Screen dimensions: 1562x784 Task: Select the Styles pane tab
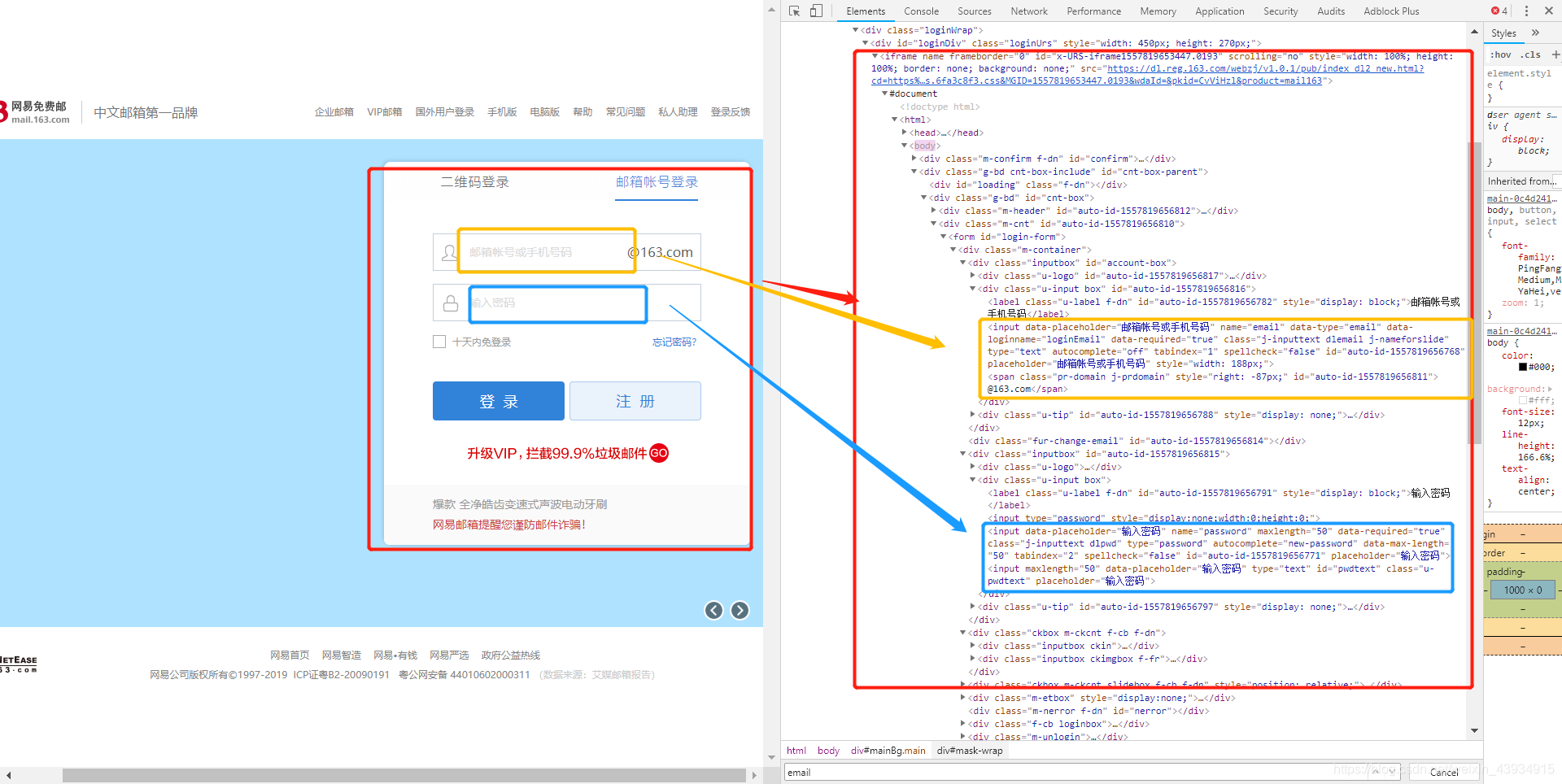1503,33
